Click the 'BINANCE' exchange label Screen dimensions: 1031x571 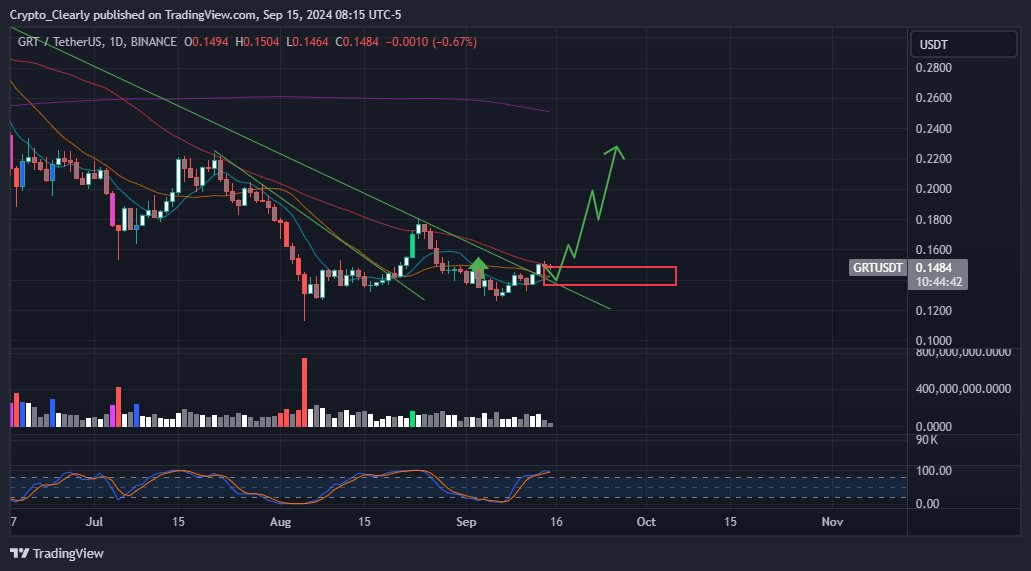click(x=153, y=42)
